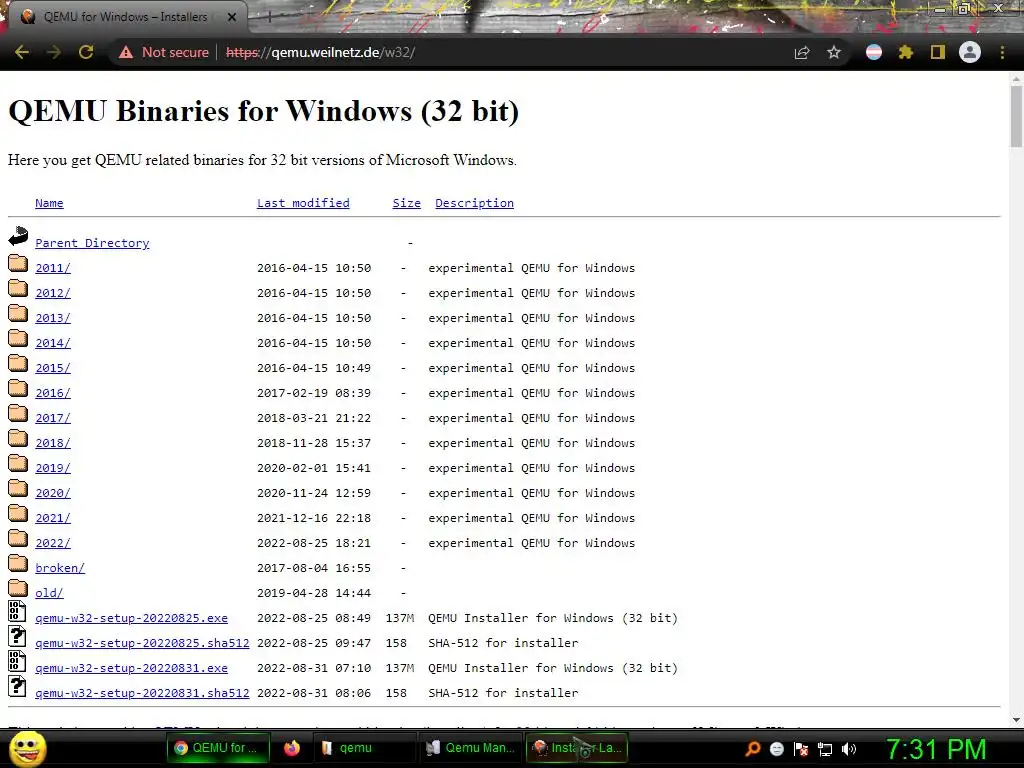Go back to the previous page
This screenshot has height=768, width=1024.
22,52
